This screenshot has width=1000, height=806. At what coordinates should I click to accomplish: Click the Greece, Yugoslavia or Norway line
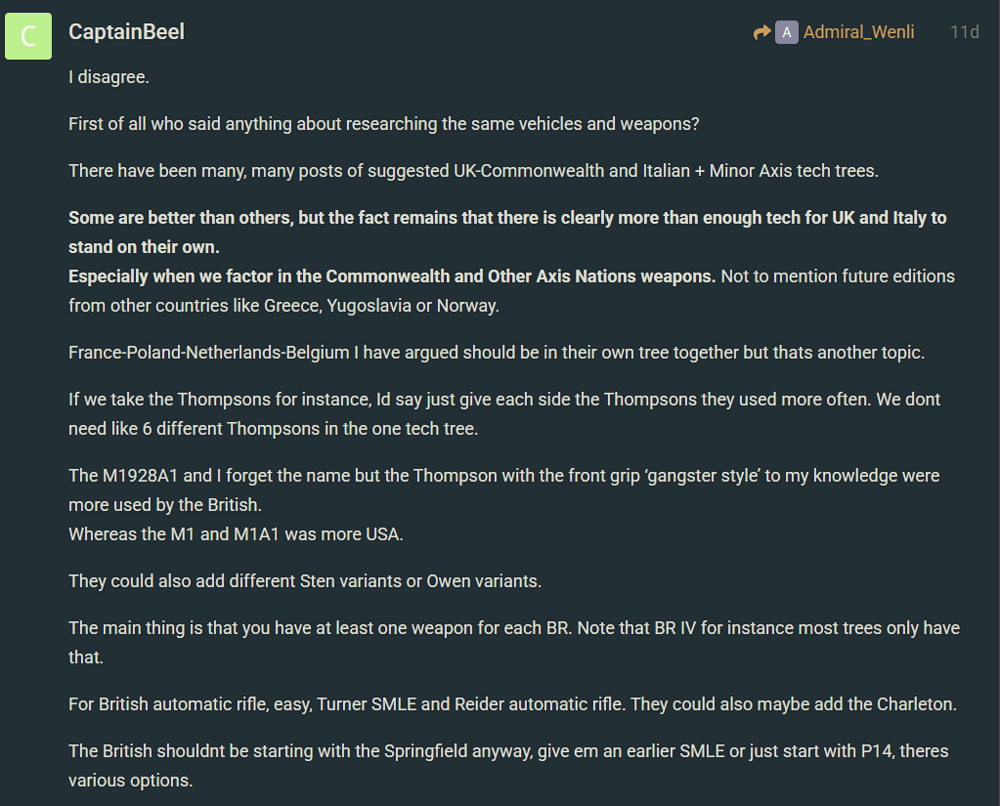click(284, 306)
